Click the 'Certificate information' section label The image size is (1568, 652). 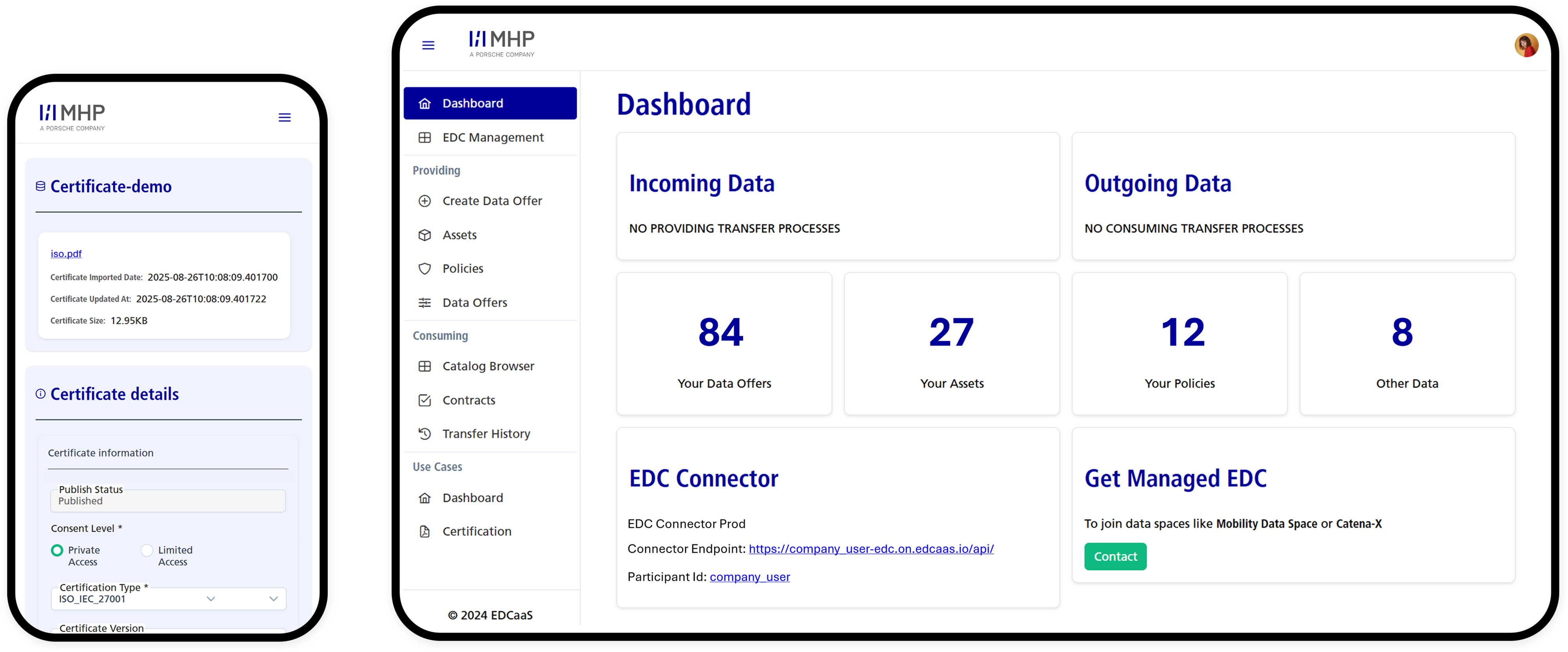pyautogui.click(x=100, y=453)
